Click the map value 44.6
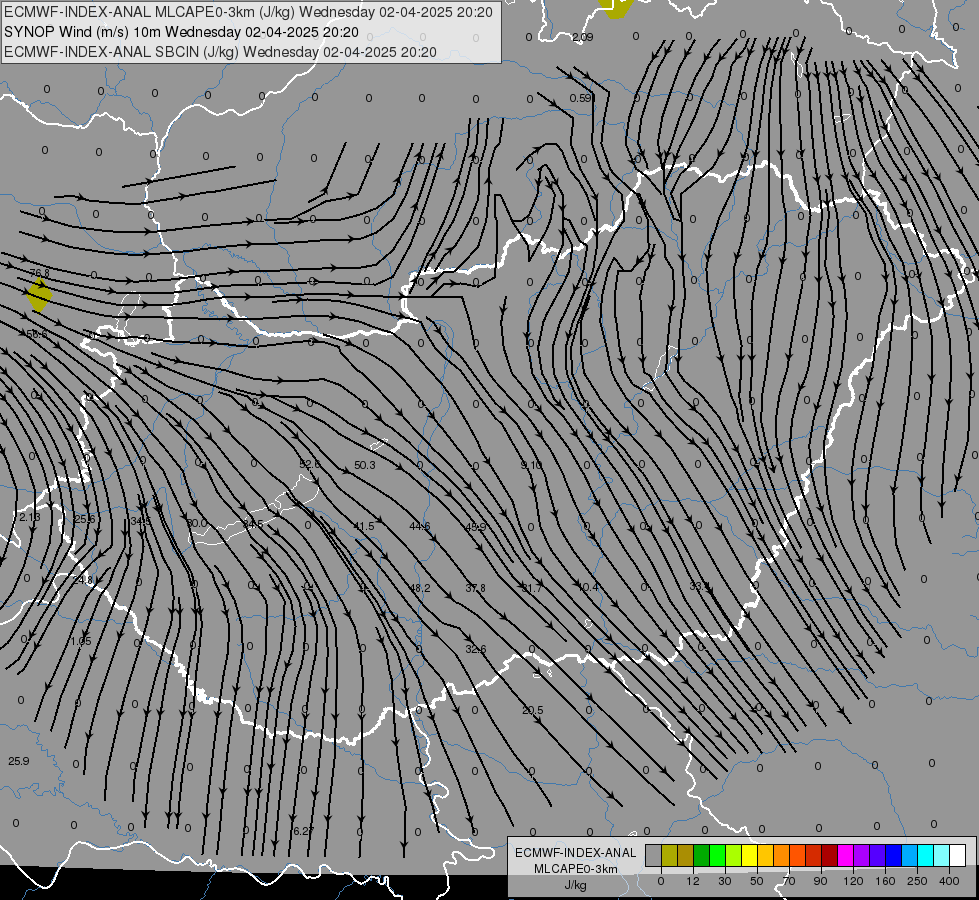The image size is (979, 900). (x=420, y=527)
